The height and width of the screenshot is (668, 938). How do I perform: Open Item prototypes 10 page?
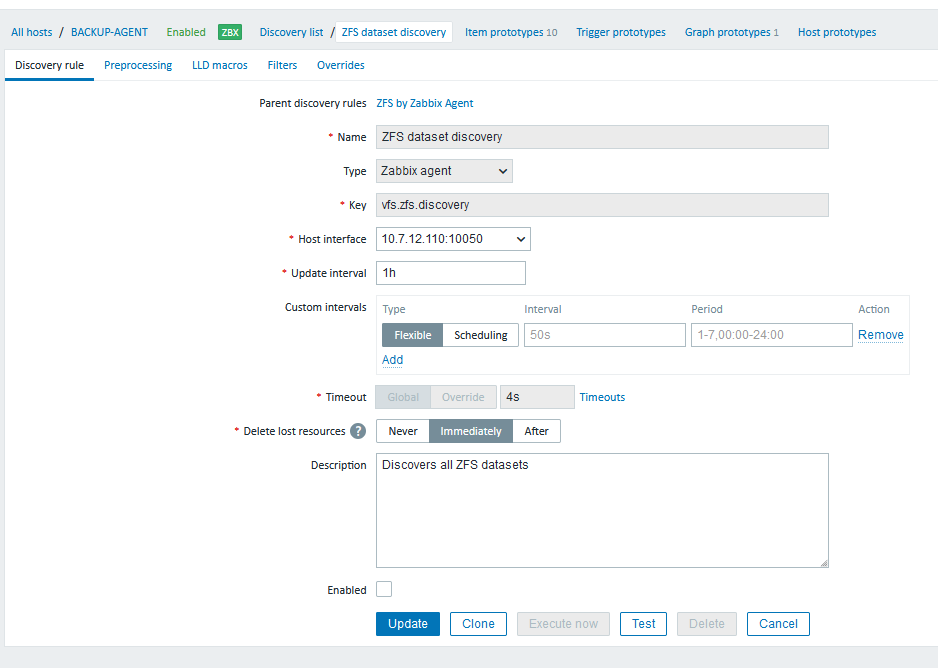coord(511,32)
